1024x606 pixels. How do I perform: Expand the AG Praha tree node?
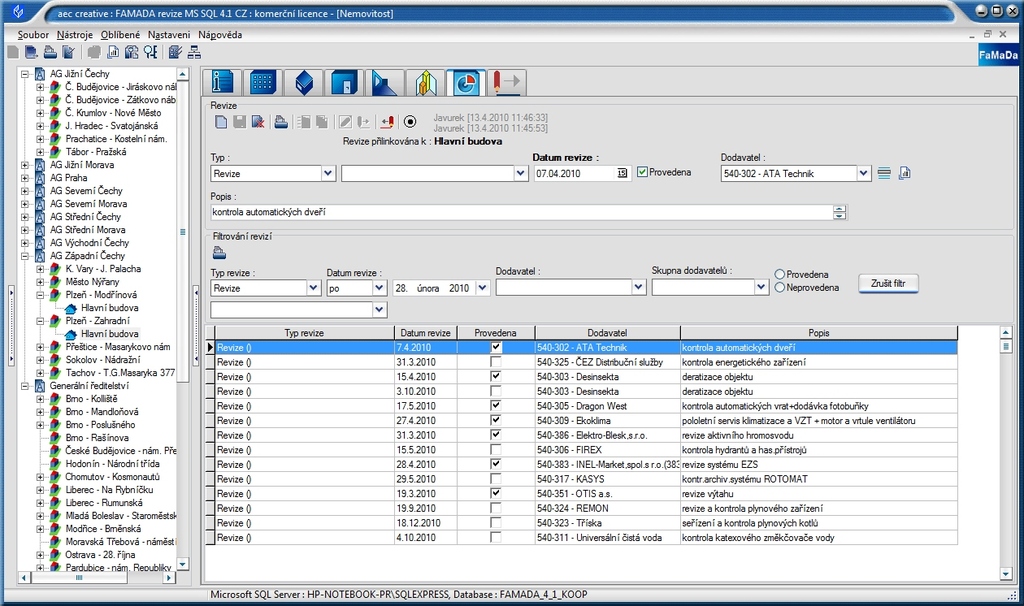pos(25,178)
